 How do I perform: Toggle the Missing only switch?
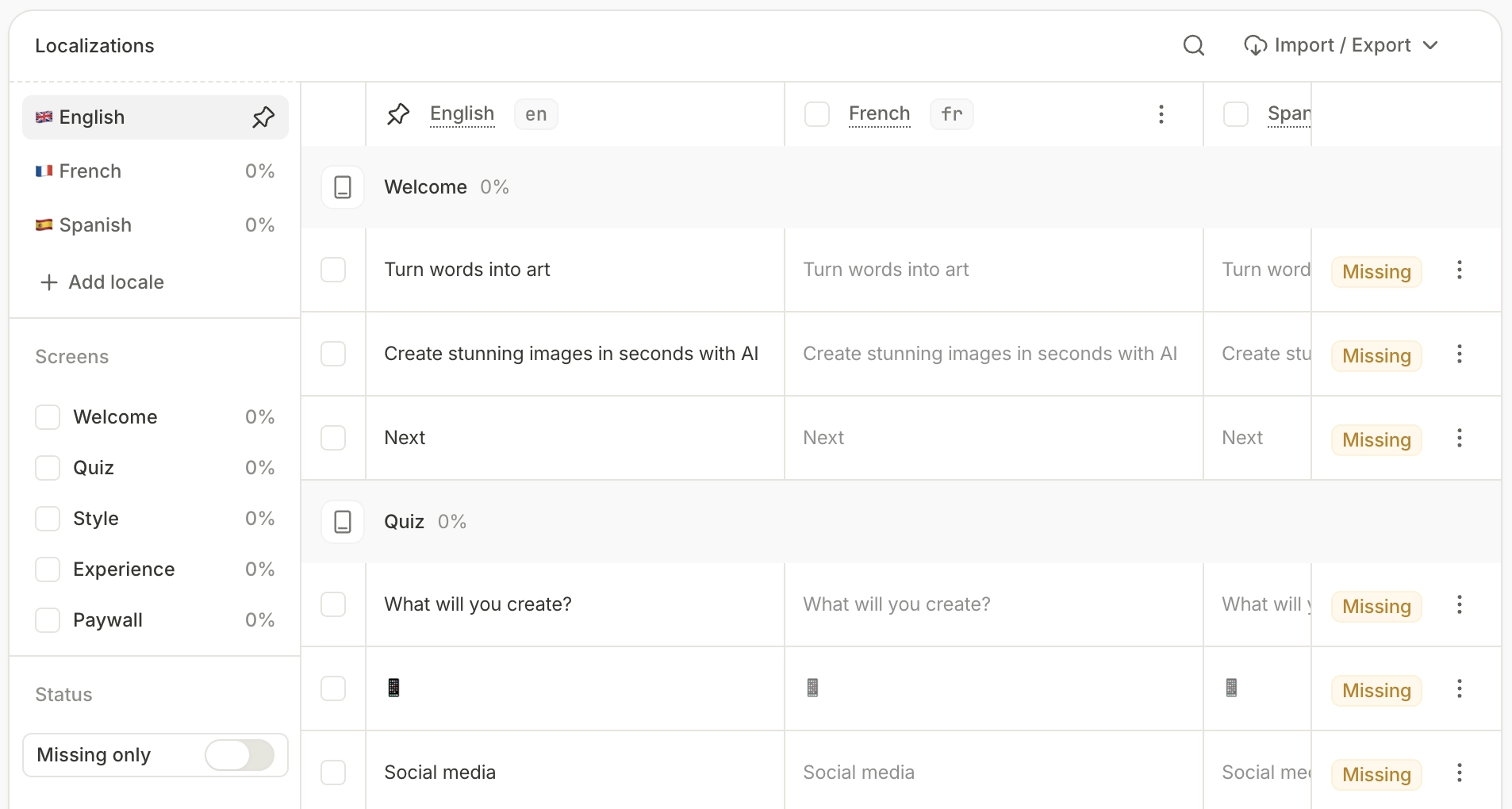(x=240, y=755)
